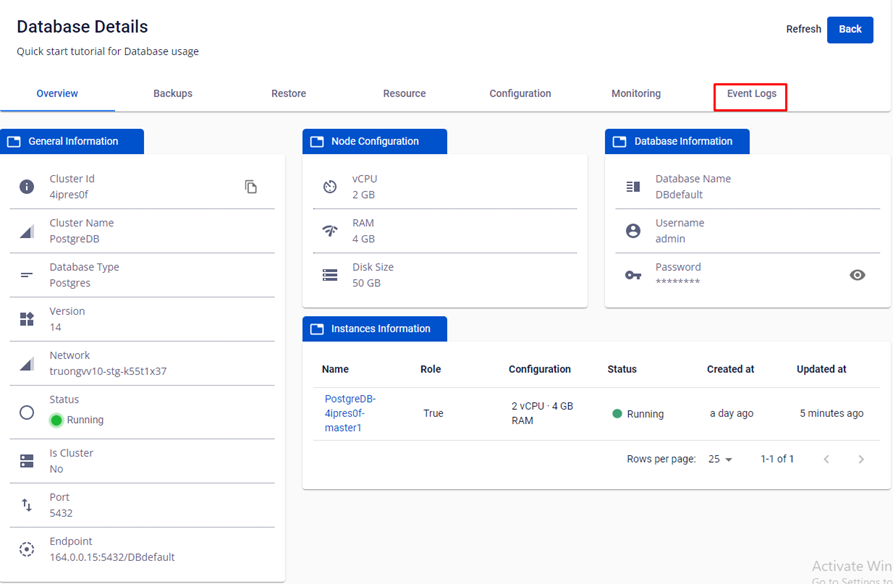Click the Endpoint target icon
893x584 pixels.
tap(27, 549)
